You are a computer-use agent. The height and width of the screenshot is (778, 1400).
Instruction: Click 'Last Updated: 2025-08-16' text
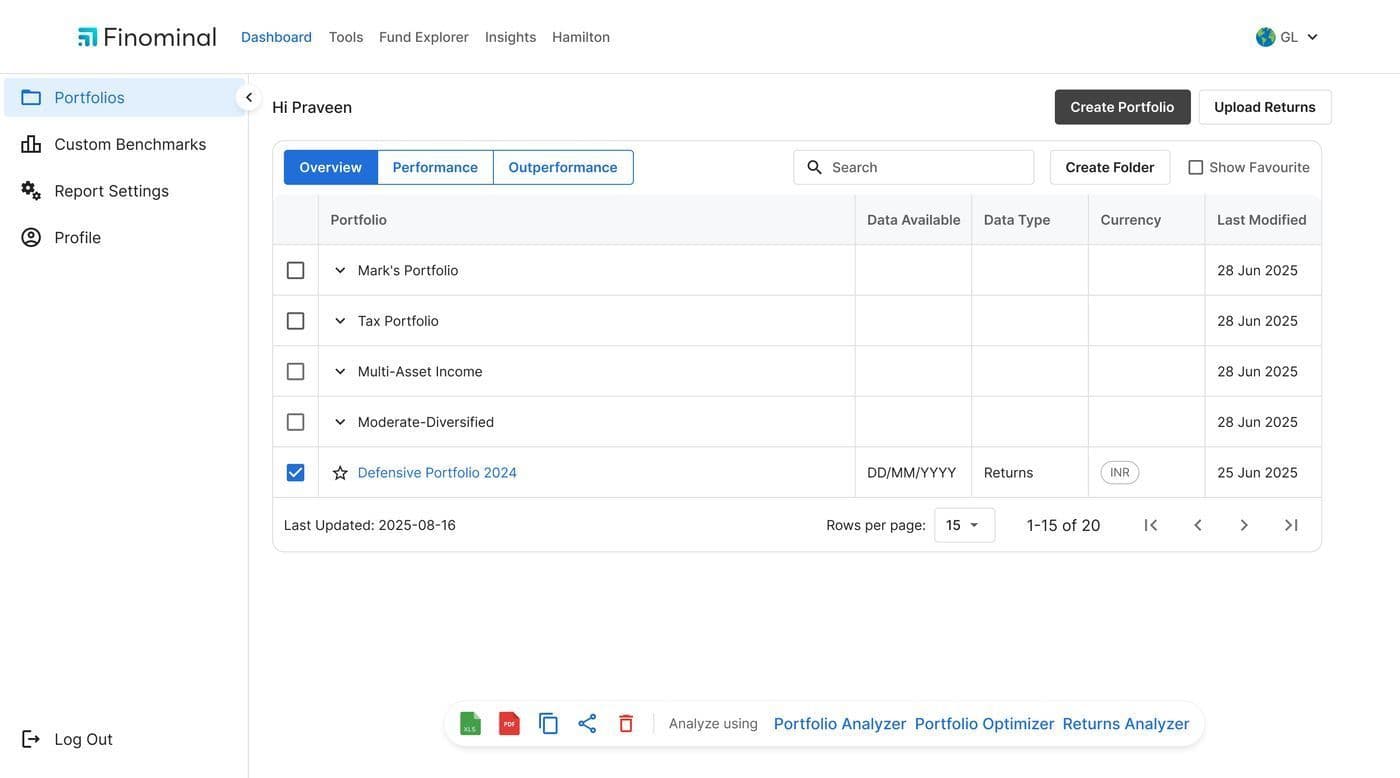pos(370,525)
